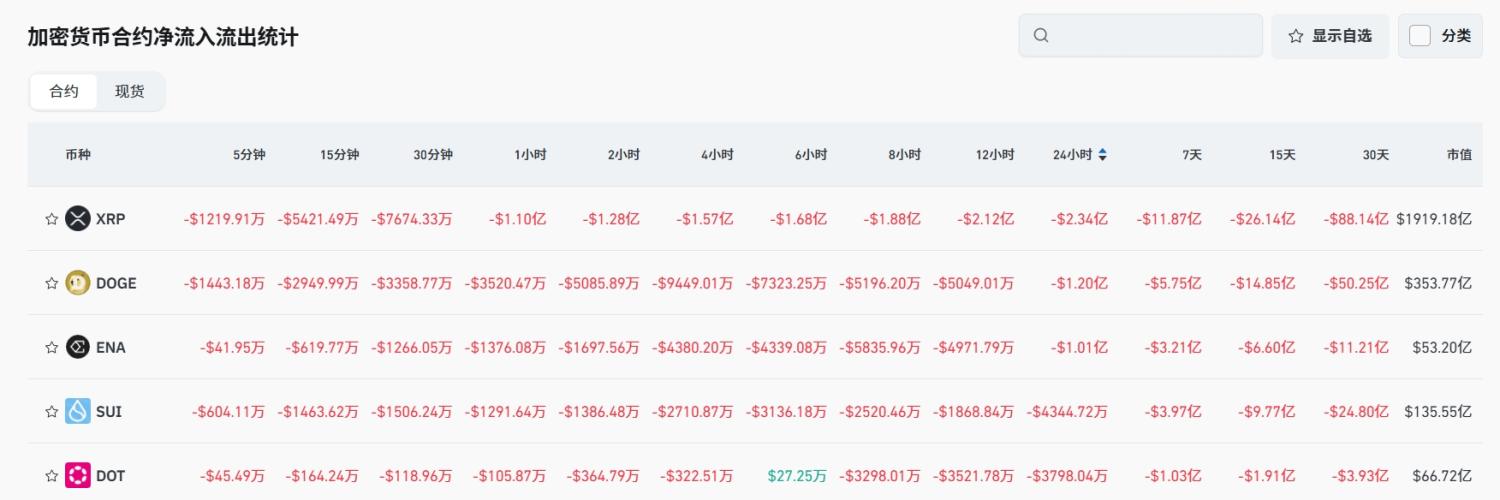The width and height of the screenshot is (1500, 500).
Task: Star DOT as a favorite
Action: tap(51, 476)
